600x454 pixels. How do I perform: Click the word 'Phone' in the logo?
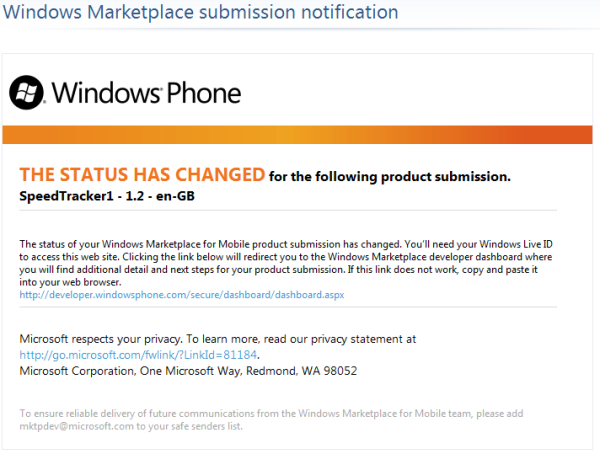204,93
